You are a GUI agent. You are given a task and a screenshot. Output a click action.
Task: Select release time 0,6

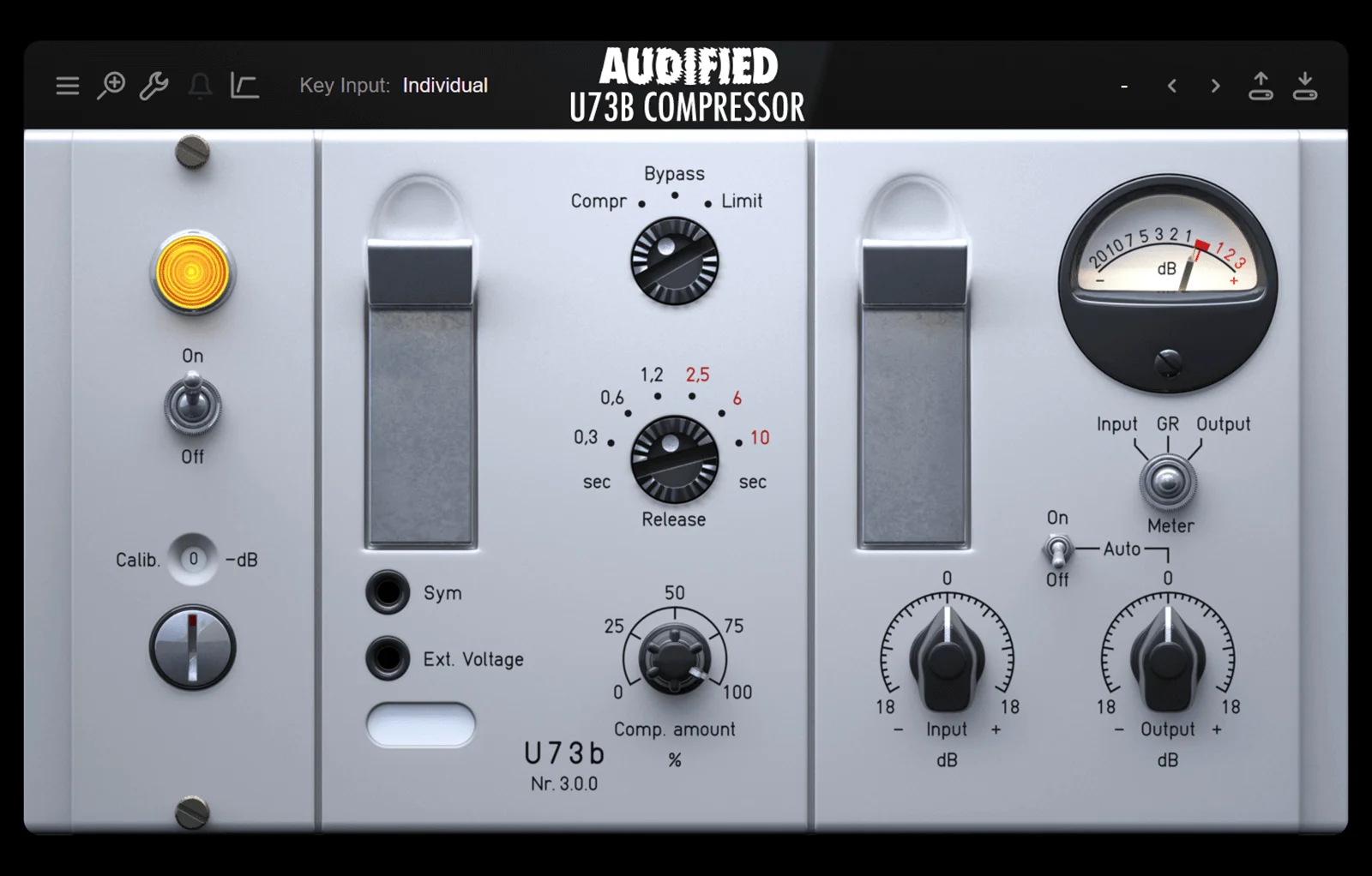(x=612, y=397)
